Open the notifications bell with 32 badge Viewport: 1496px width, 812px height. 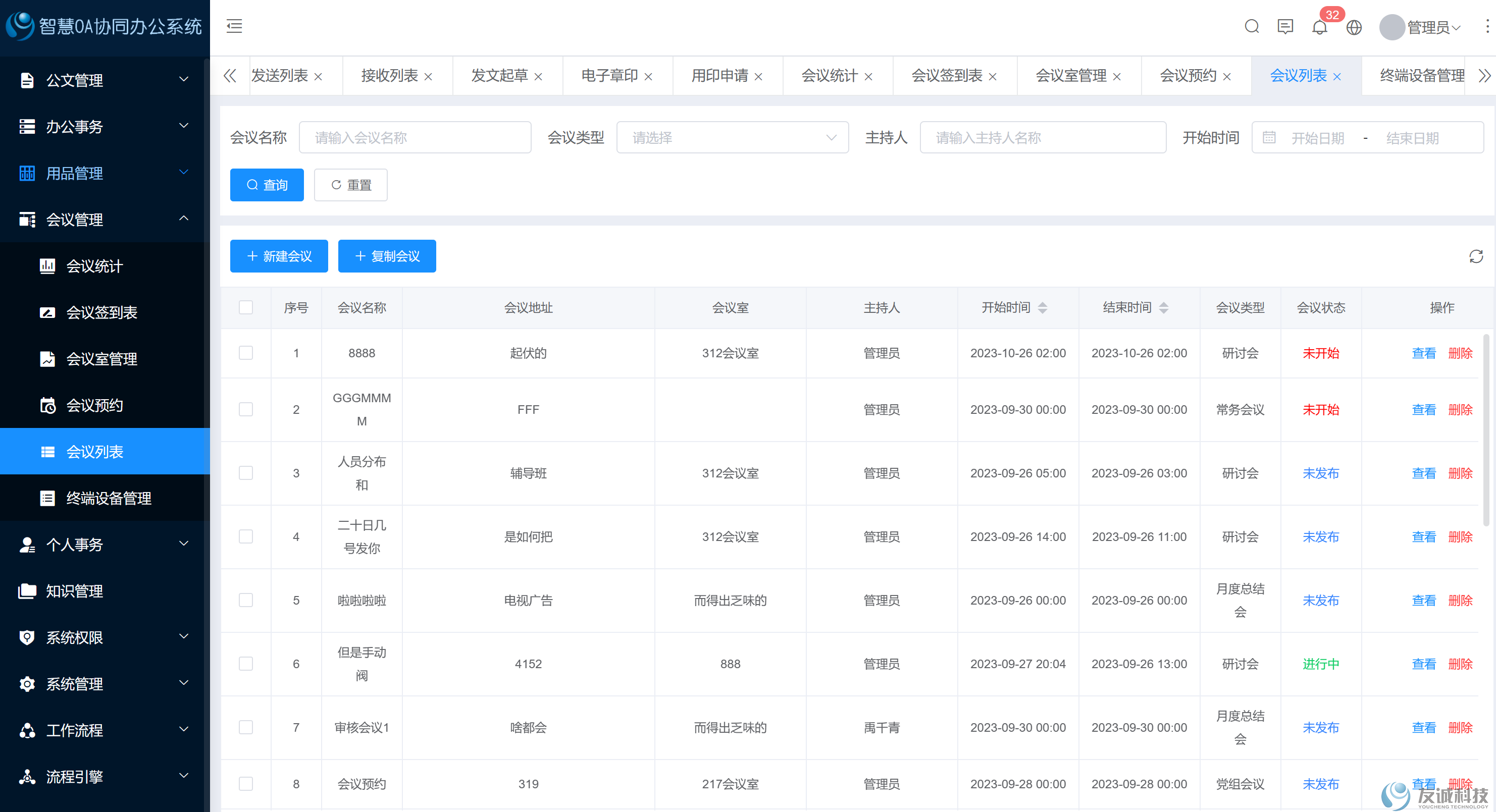coord(1319,27)
